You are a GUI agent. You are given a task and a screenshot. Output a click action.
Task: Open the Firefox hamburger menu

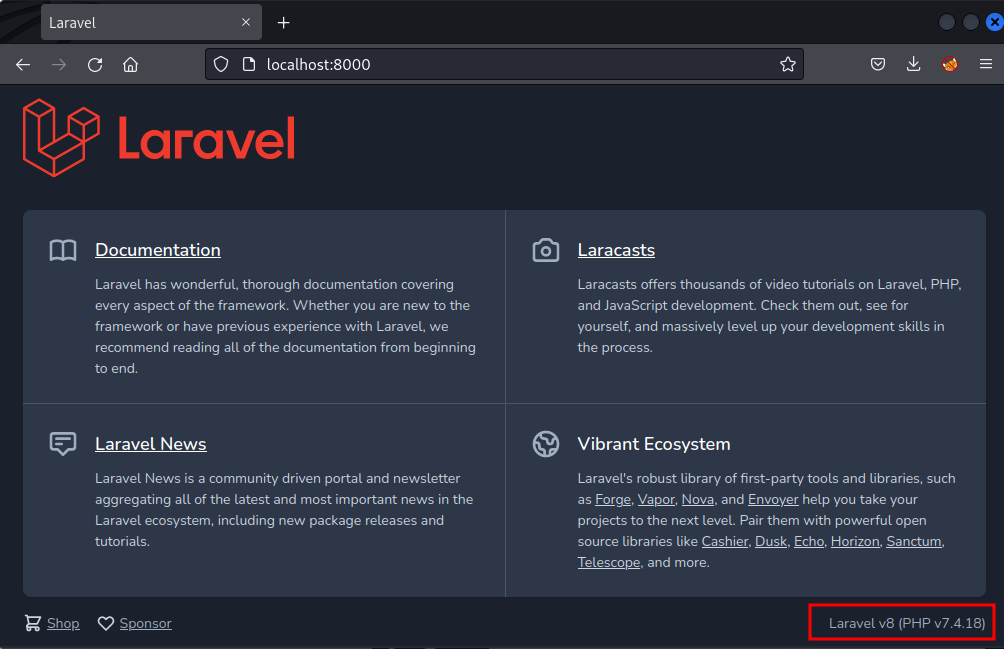pyautogui.click(x=986, y=64)
